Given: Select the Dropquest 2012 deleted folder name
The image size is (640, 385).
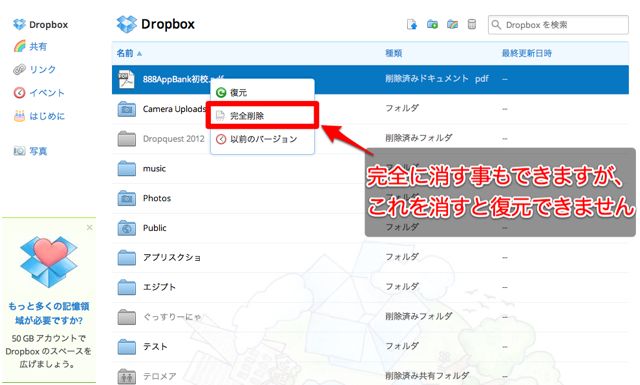Looking at the screenshot, I should tap(173, 139).
